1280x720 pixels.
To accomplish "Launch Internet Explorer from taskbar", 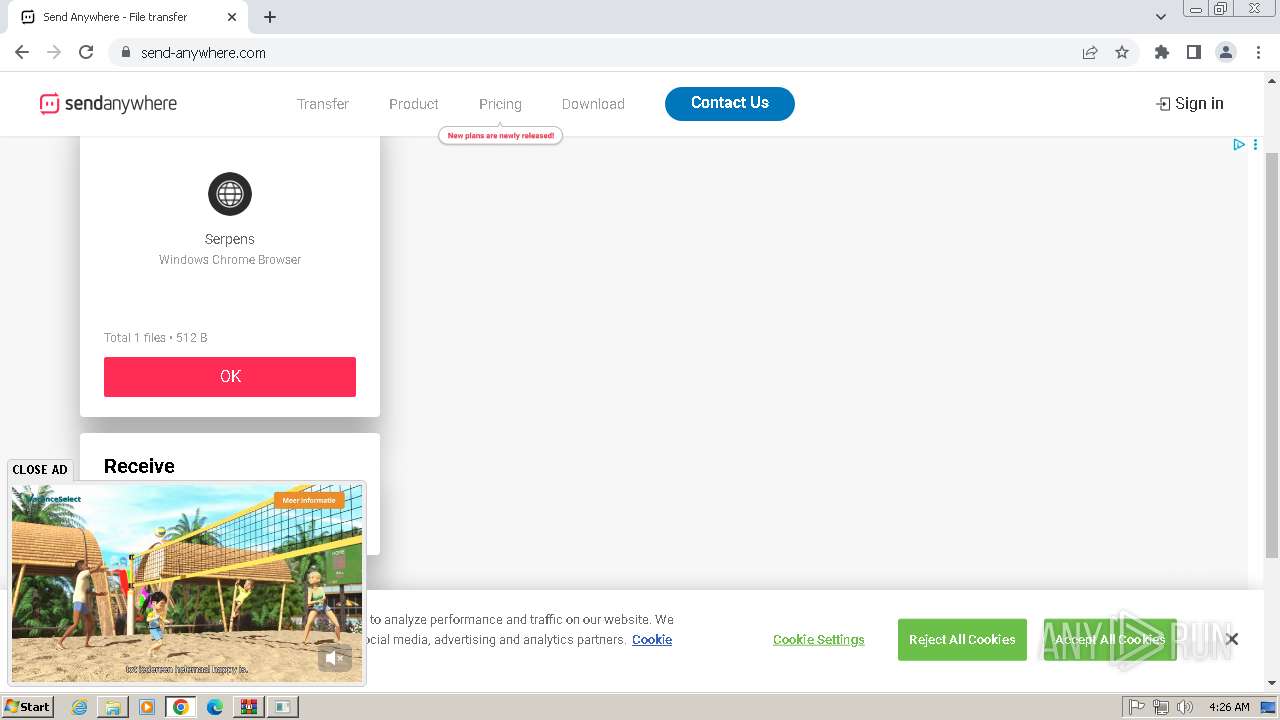I will pyautogui.click(x=80, y=707).
